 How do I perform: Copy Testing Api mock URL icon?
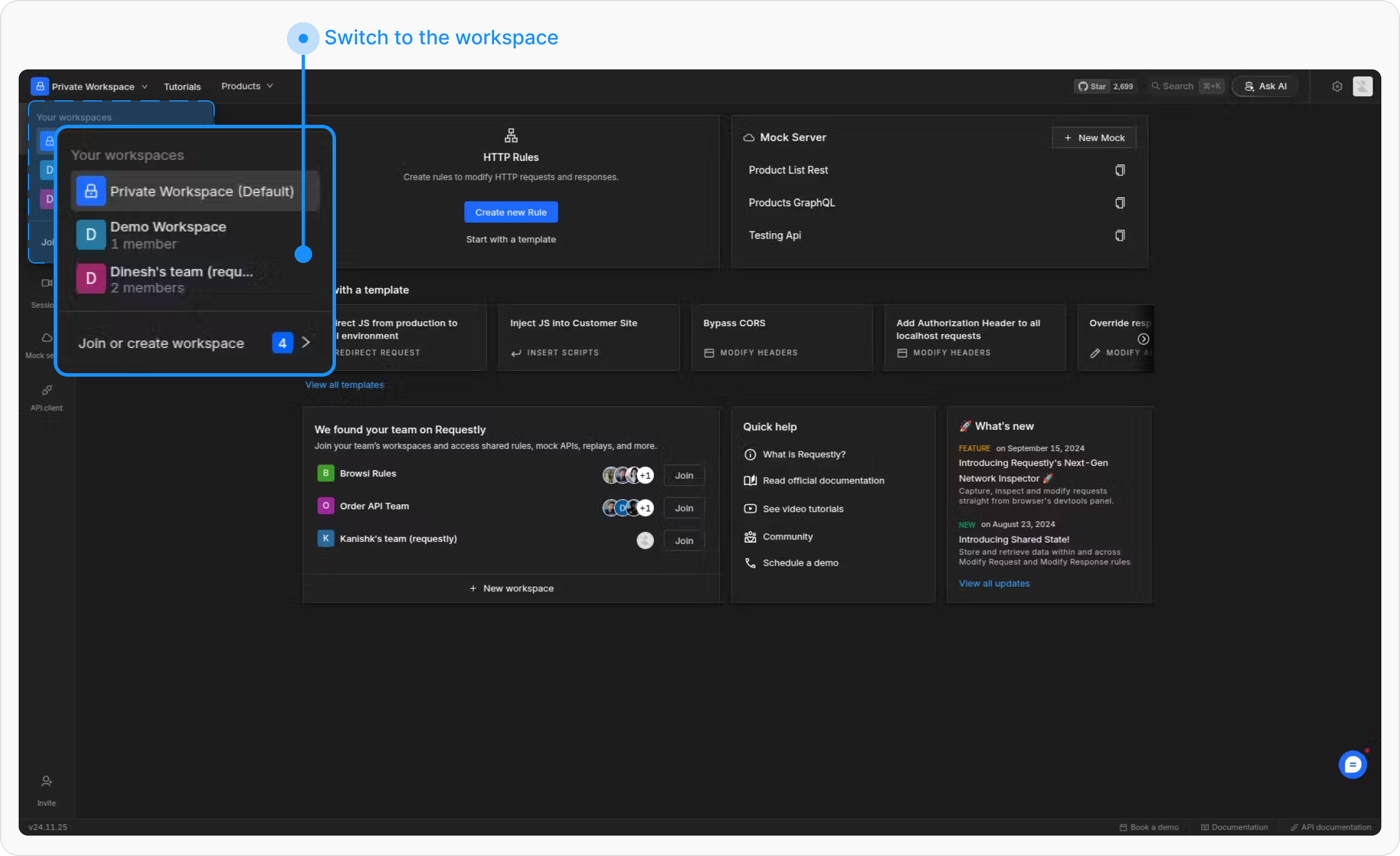pyautogui.click(x=1119, y=236)
